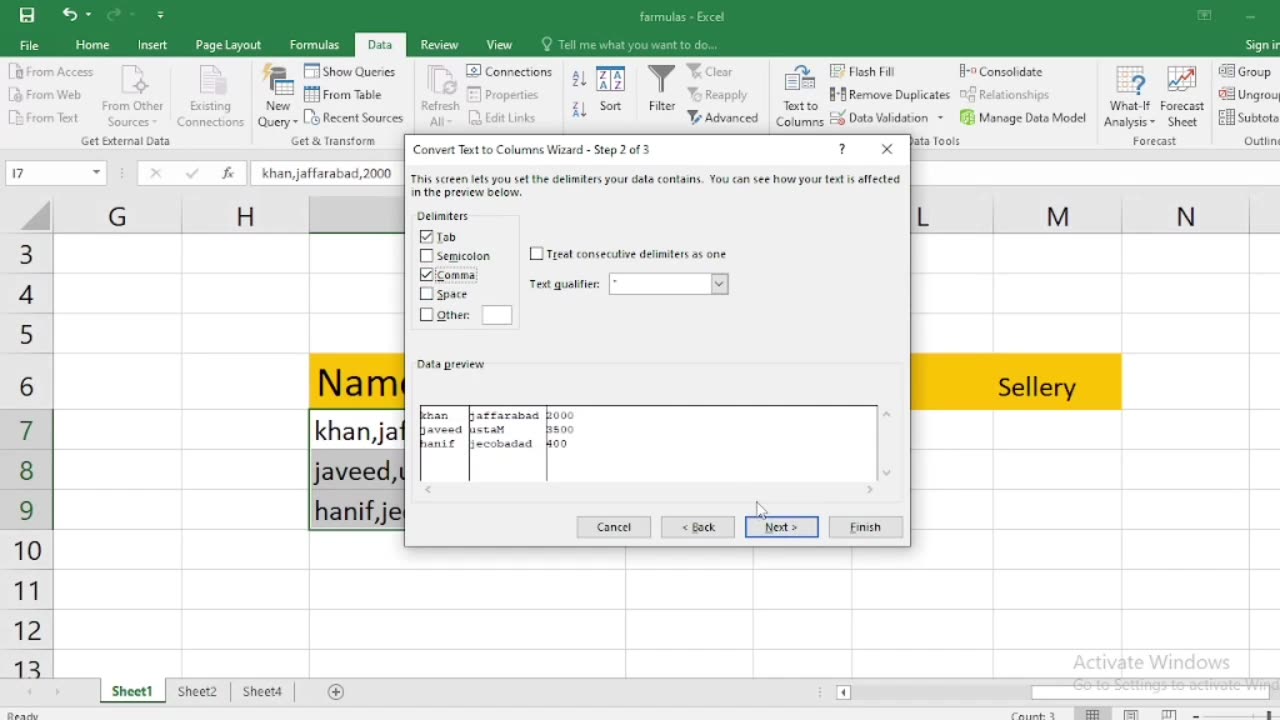Switch to Sheet2 tab

coord(197,691)
